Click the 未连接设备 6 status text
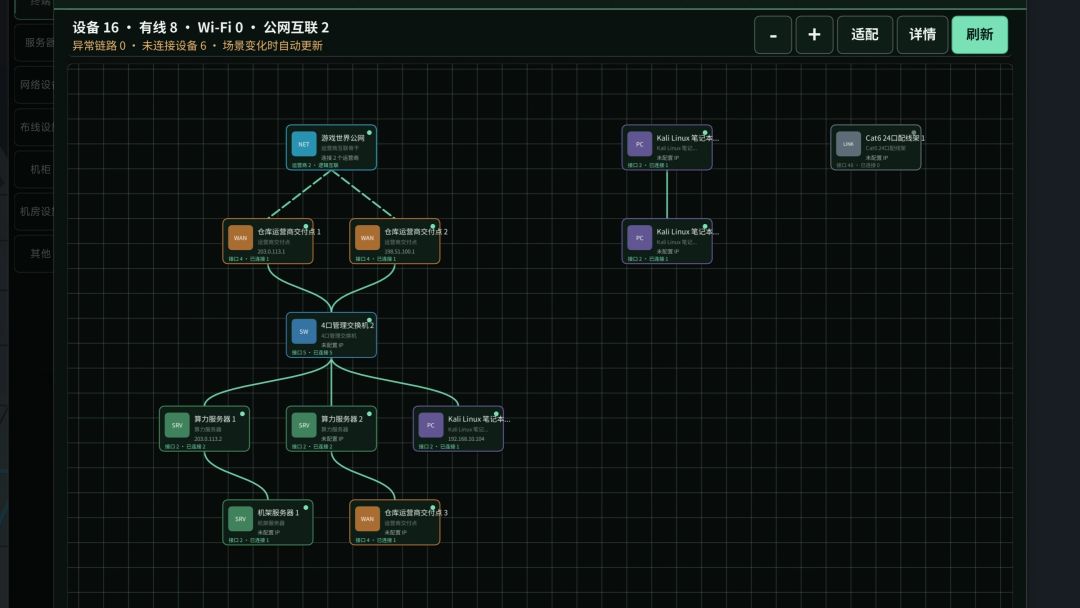1080x608 pixels. 174,45
